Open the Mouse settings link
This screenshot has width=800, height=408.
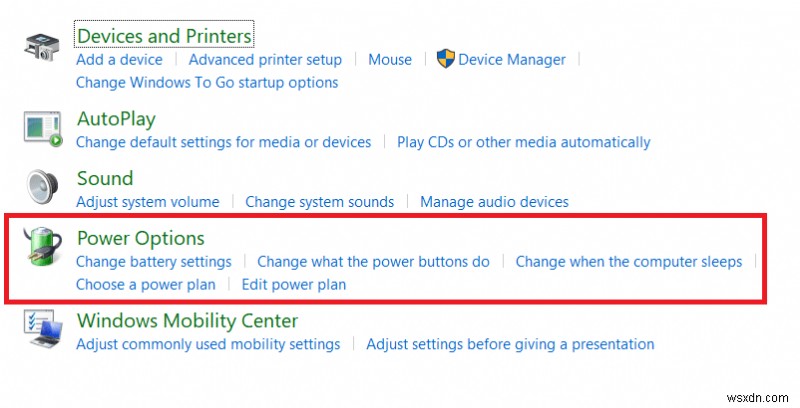[x=390, y=60]
